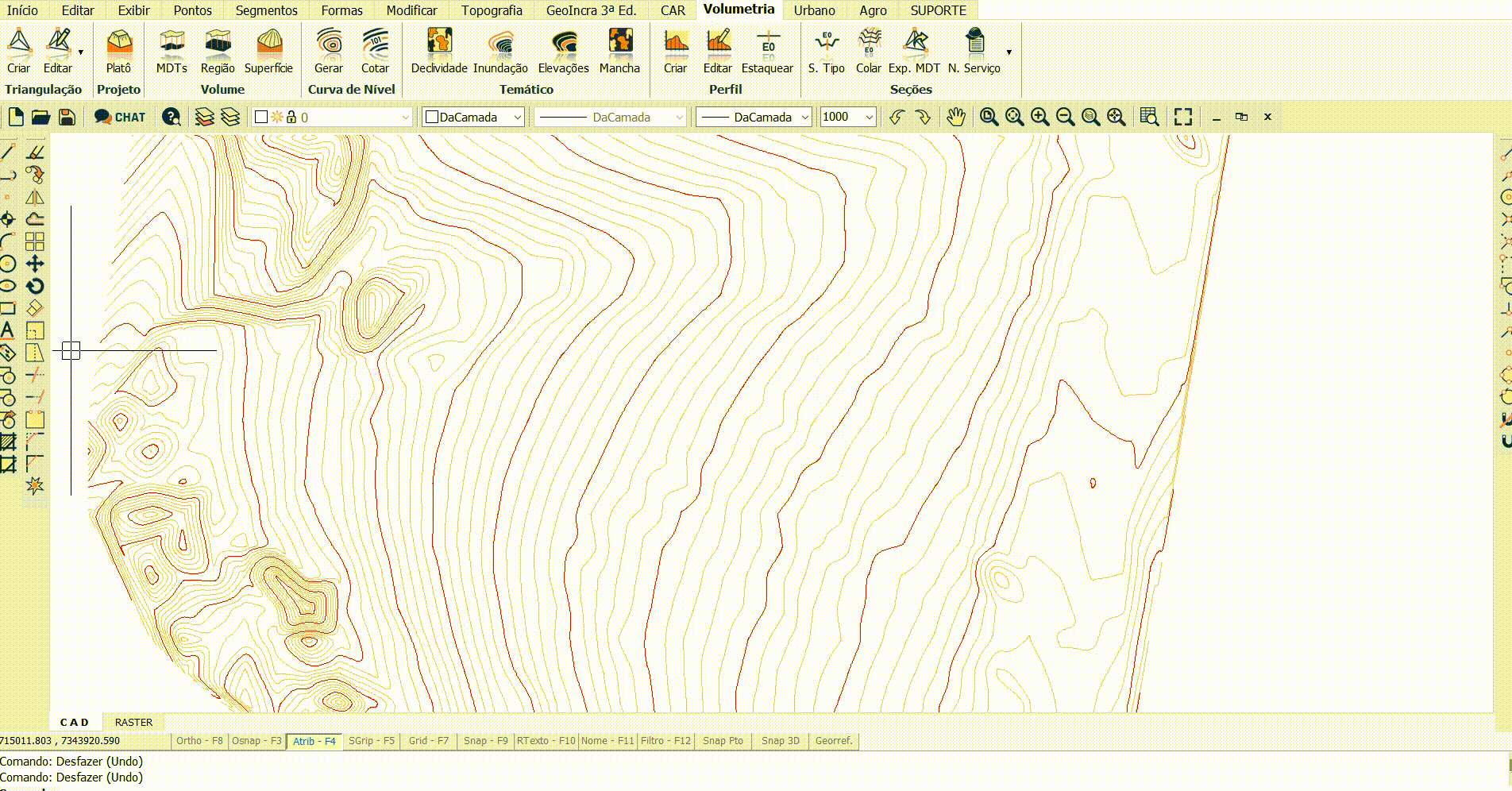Switch to the Topografia ribbon tab
The image size is (1512, 791).
(x=492, y=10)
